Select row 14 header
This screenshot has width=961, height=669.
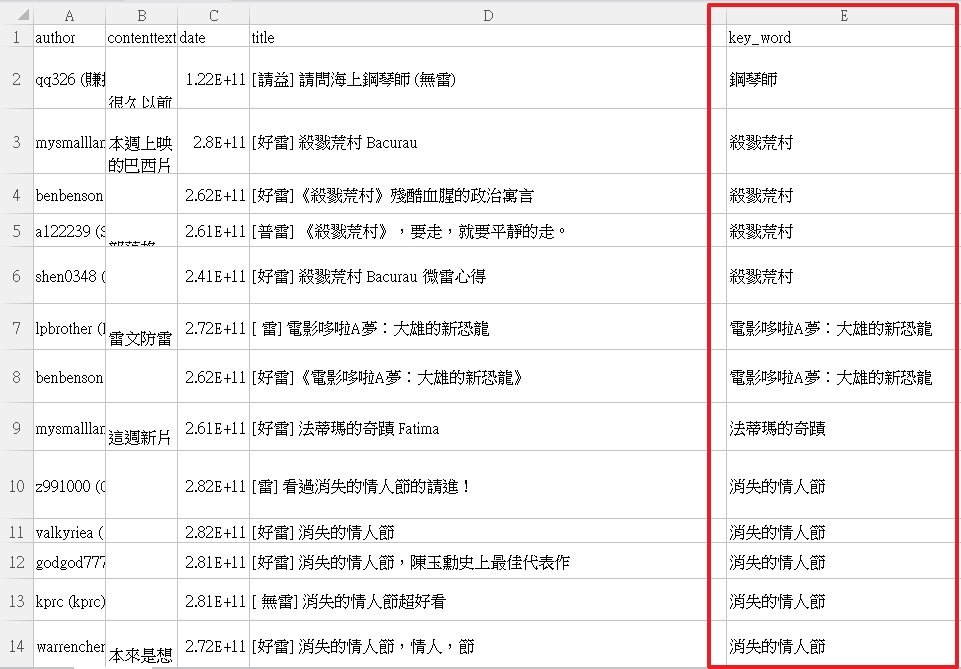[x=17, y=645]
